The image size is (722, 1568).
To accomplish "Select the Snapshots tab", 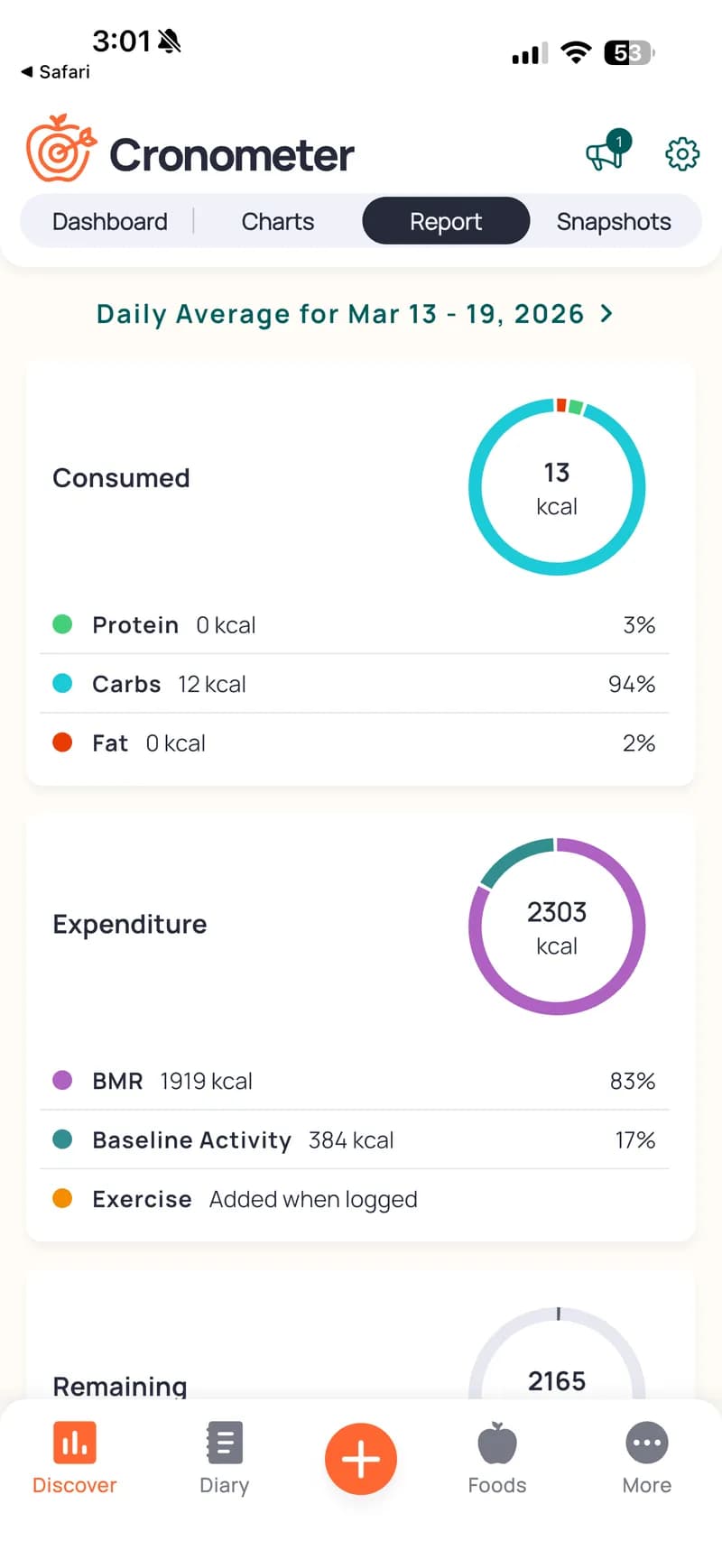I will [x=614, y=222].
